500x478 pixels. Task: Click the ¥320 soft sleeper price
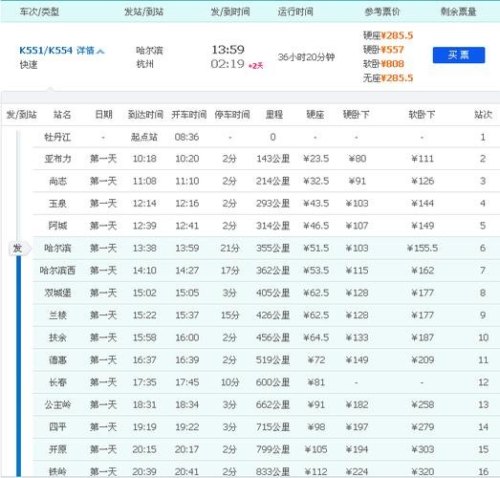pos(422,472)
